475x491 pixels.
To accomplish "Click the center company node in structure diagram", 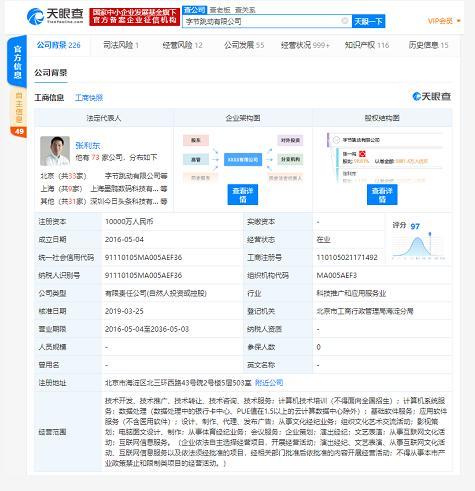I will click(x=243, y=160).
